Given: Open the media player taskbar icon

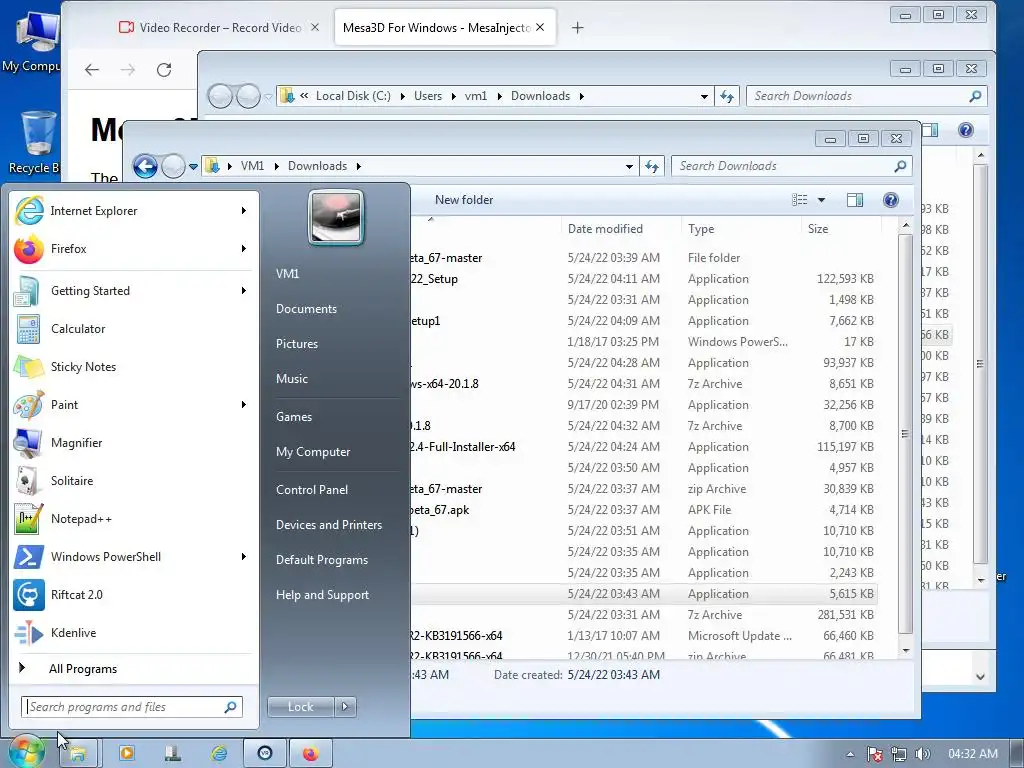Looking at the screenshot, I should click(126, 754).
